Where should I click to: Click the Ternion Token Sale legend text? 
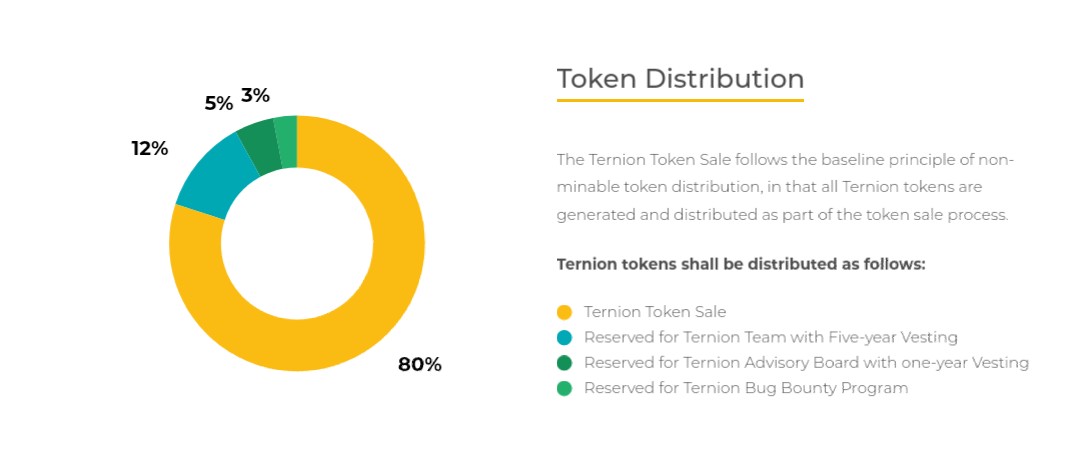tap(655, 312)
